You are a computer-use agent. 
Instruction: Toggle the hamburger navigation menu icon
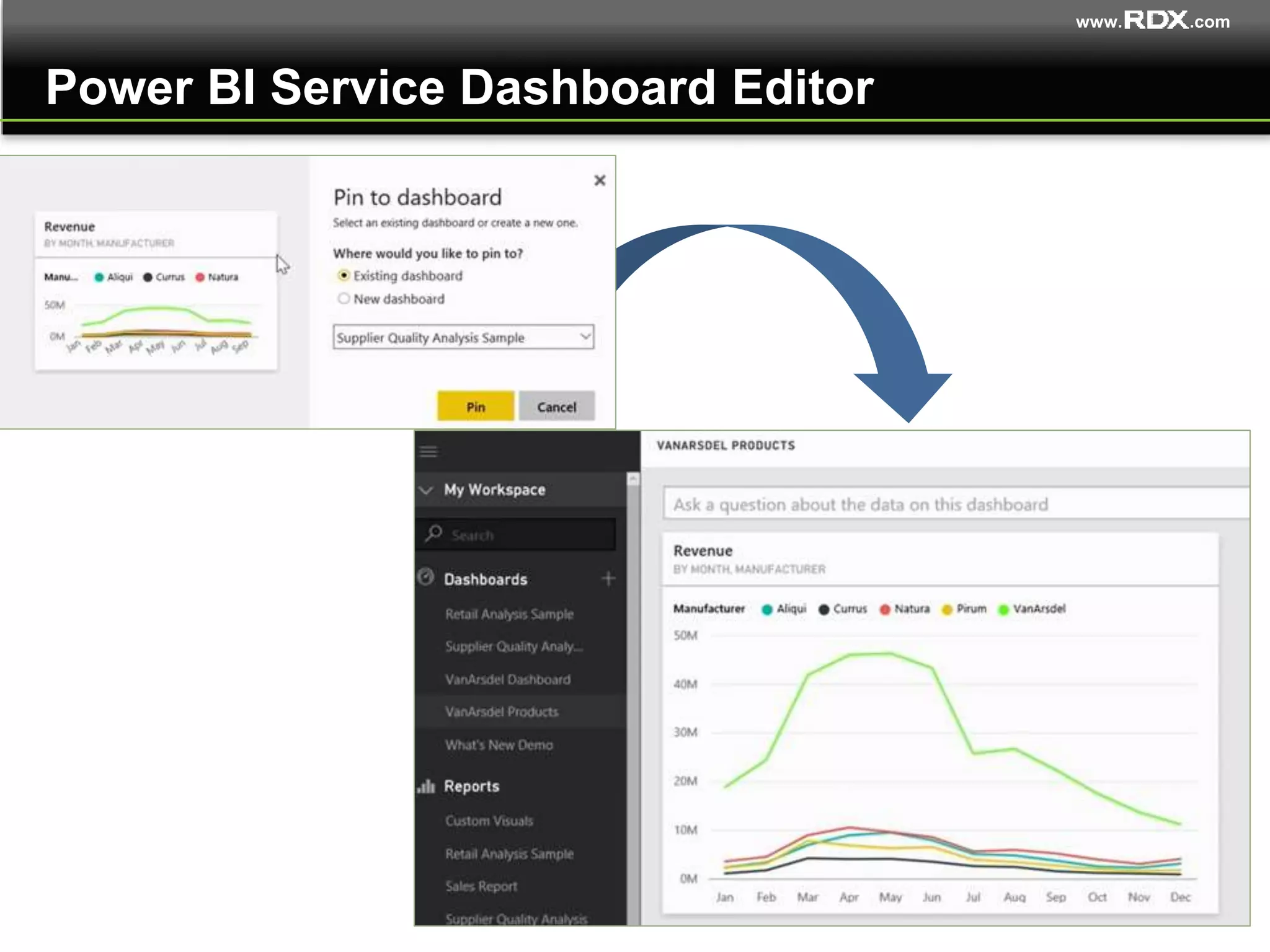[429, 451]
